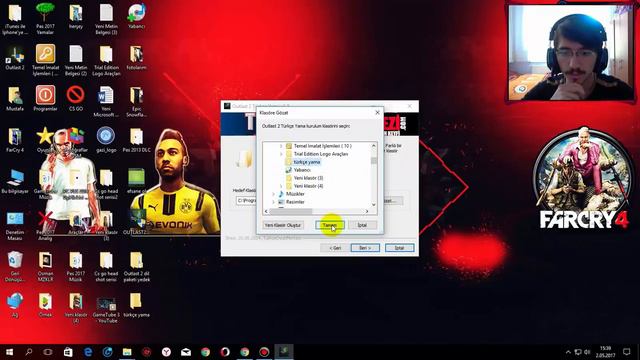640x360 pixels.
Task: Select the türkçe yama desktop folder
Action: tap(136, 305)
